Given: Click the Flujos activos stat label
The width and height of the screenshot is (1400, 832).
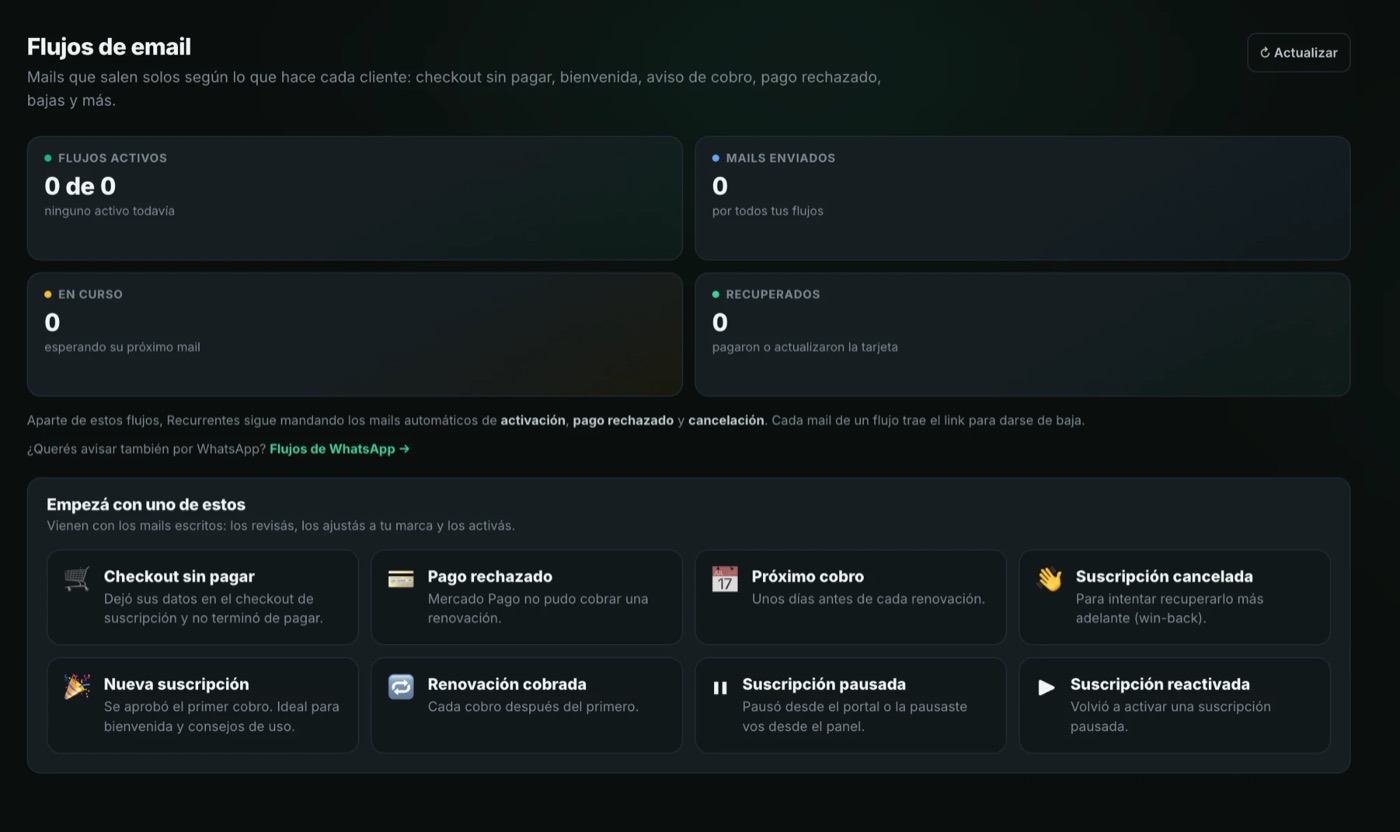Looking at the screenshot, I should 113,158.
